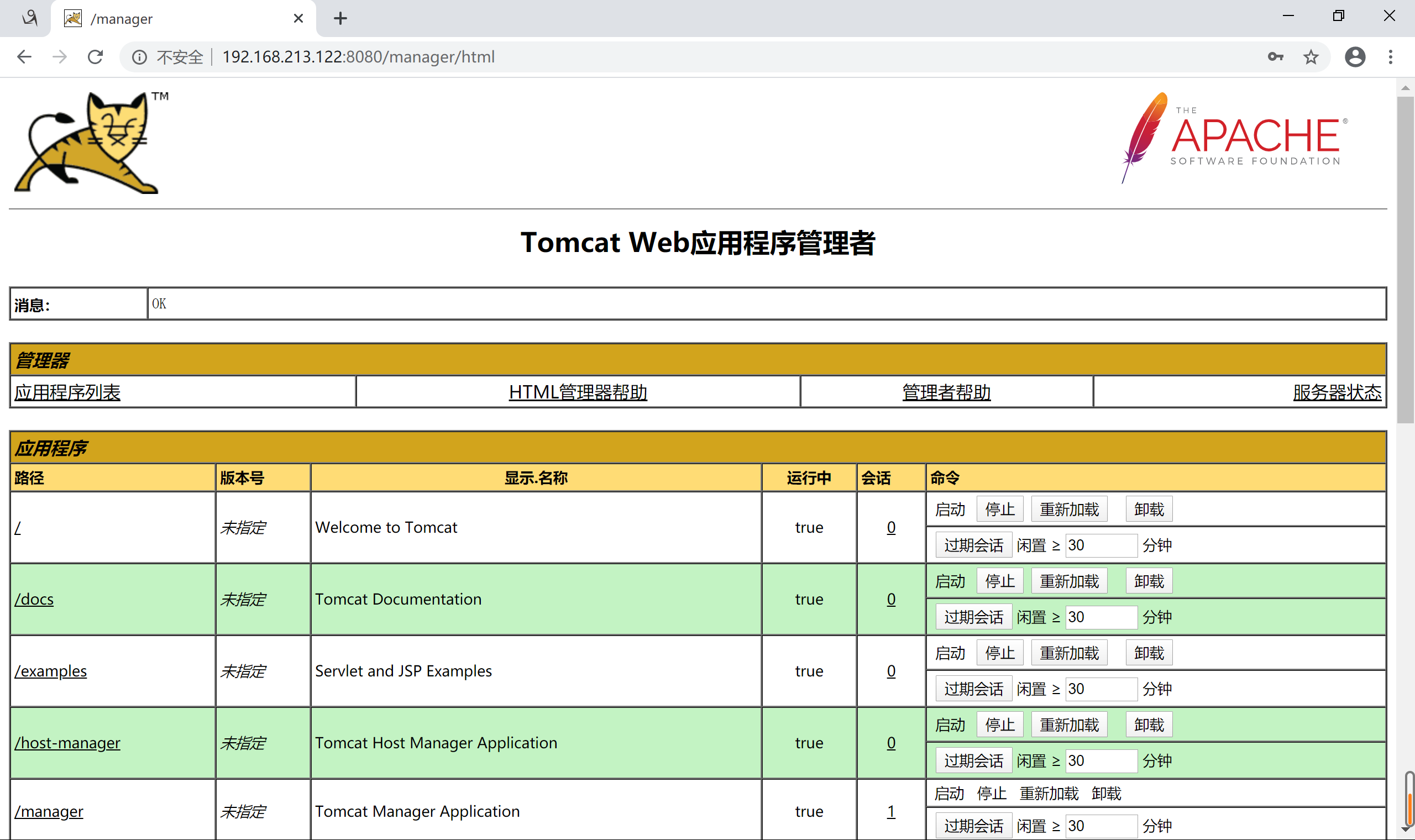Click session count for Host Manager Application
The height and width of the screenshot is (840, 1415).
click(x=891, y=743)
